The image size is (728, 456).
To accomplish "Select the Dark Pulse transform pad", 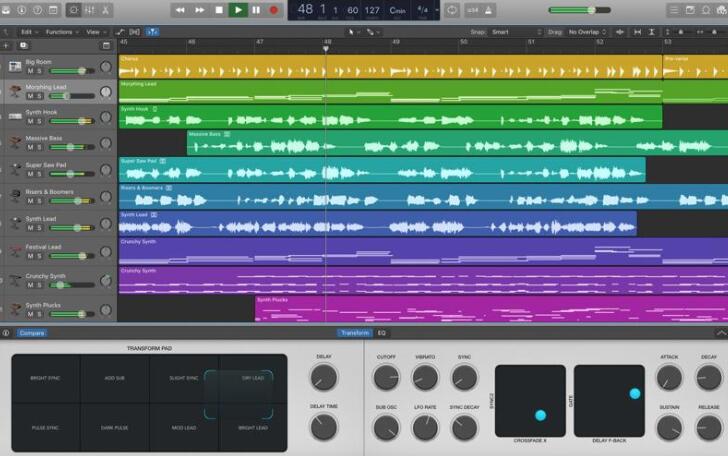I will coord(115,428).
